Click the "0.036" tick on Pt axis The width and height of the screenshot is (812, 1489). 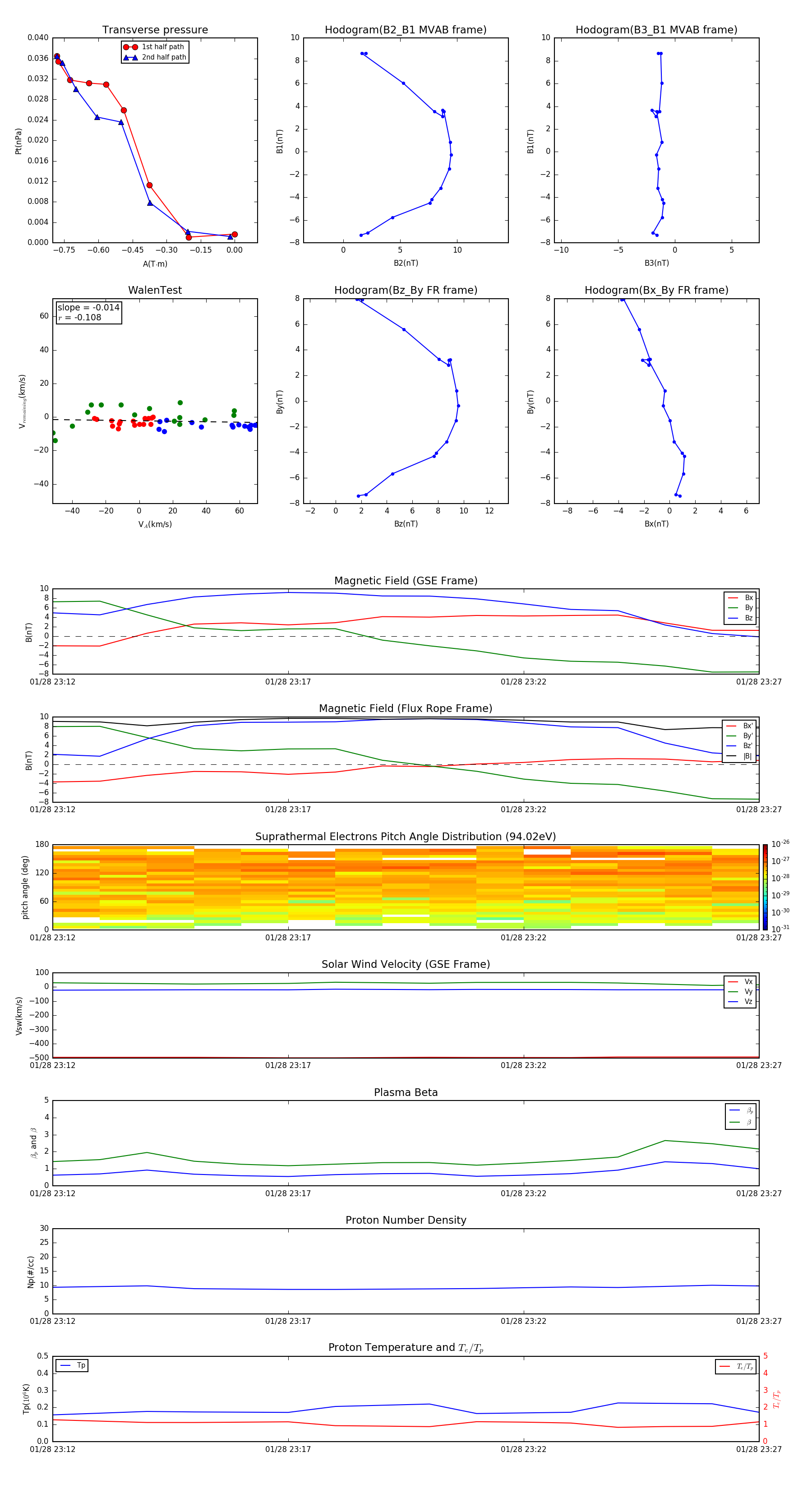point(37,58)
